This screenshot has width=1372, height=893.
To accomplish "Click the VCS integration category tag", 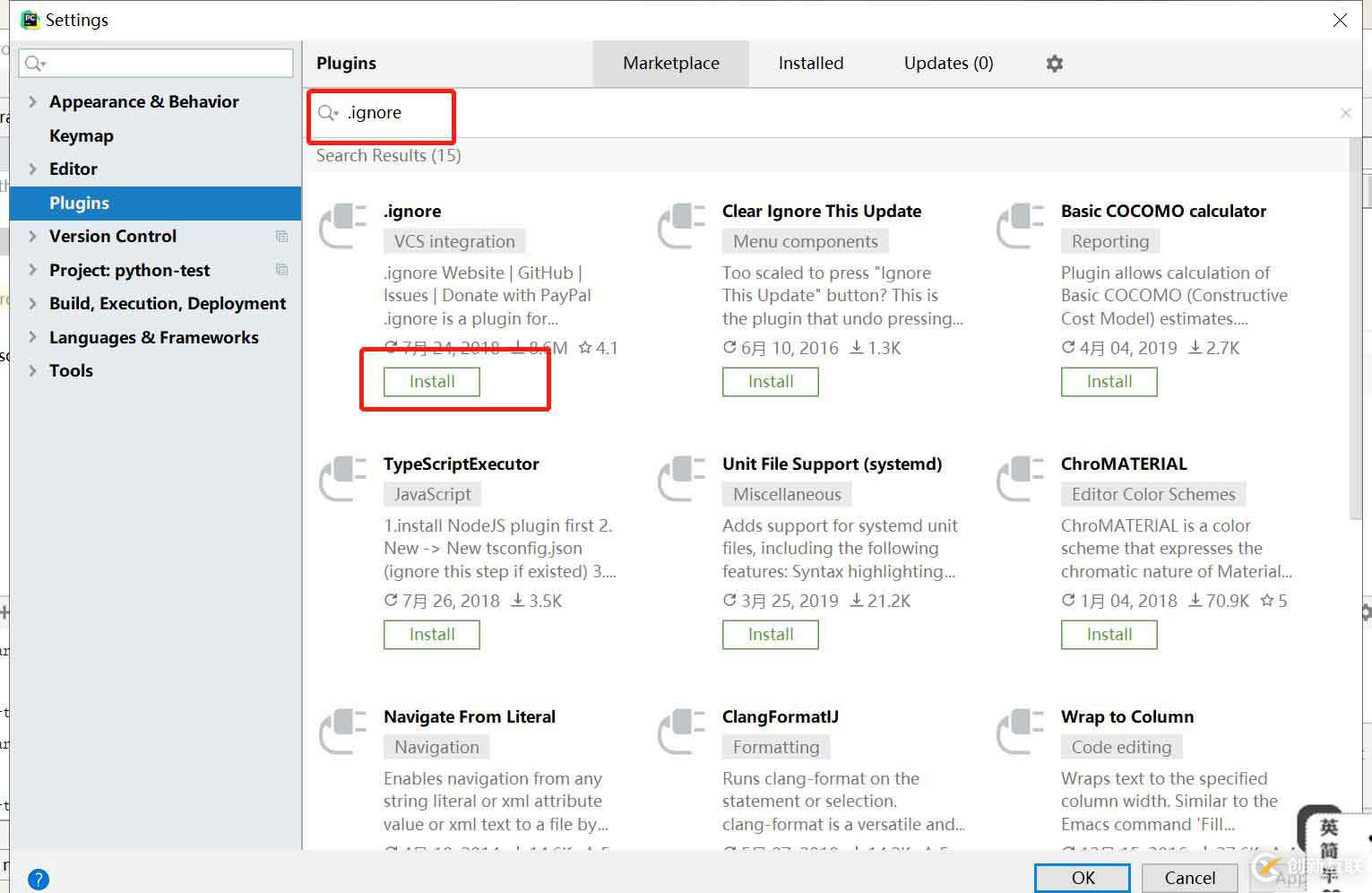I will coord(454,241).
